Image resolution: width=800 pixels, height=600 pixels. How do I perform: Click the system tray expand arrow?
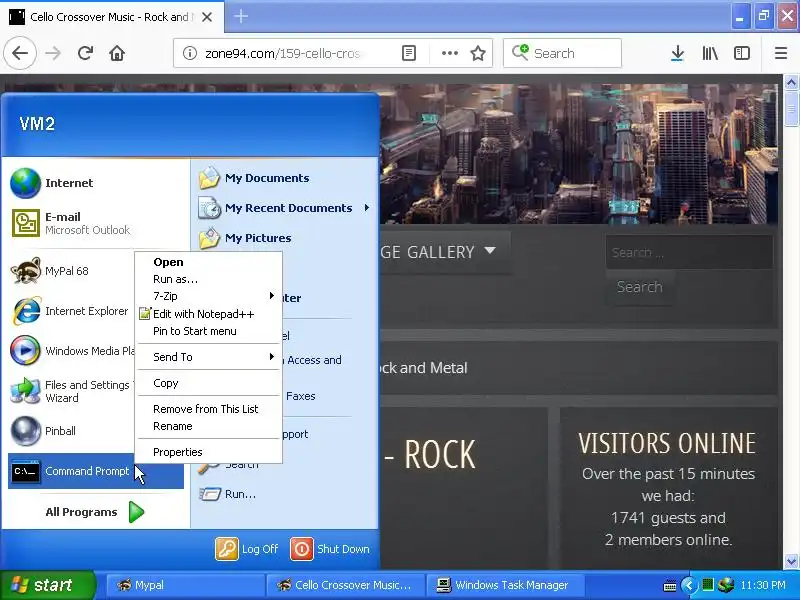[689, 585]
